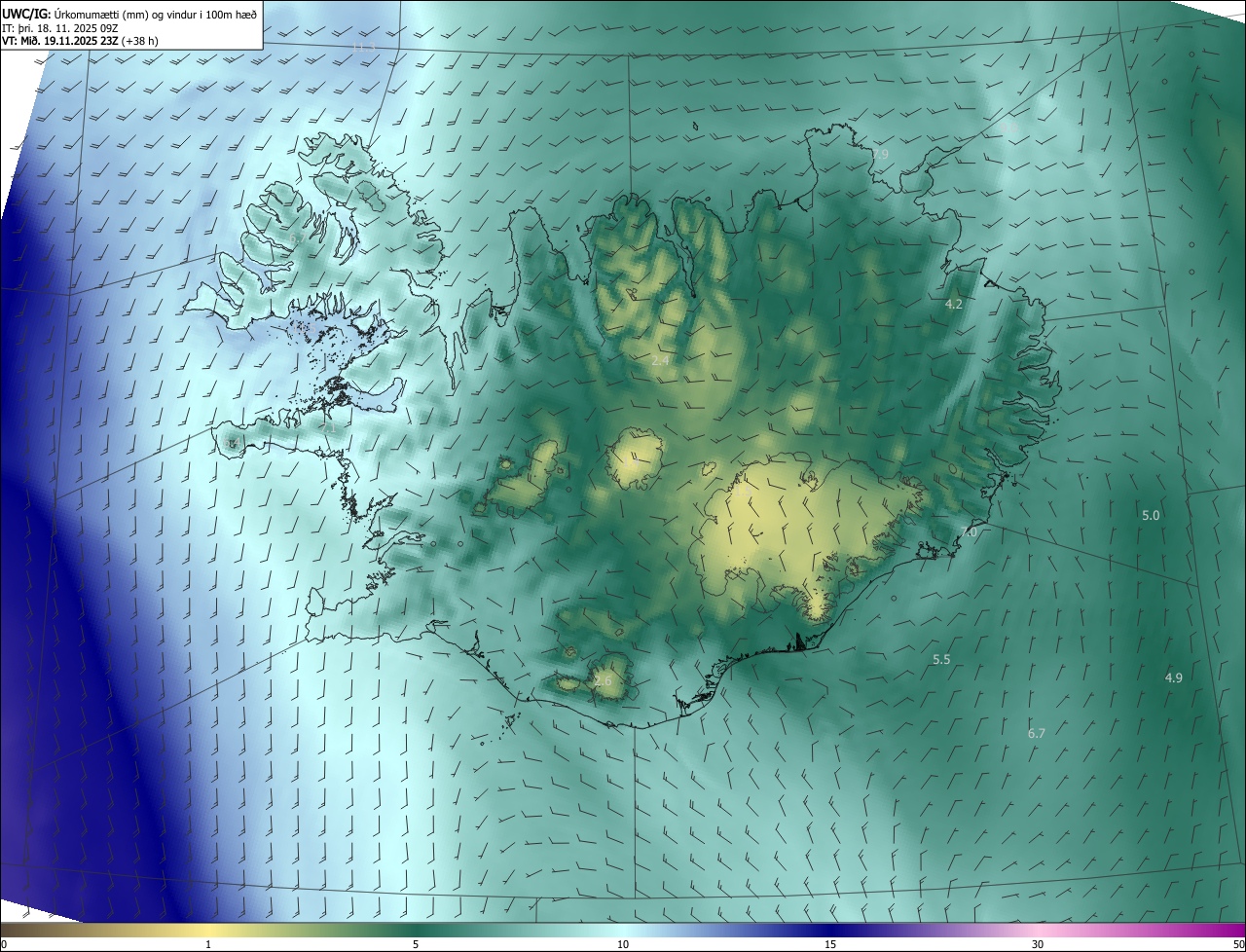The image size is (1246, 952).
Task: Click the colorbar tick label 30
Action: coord(1038,944)
